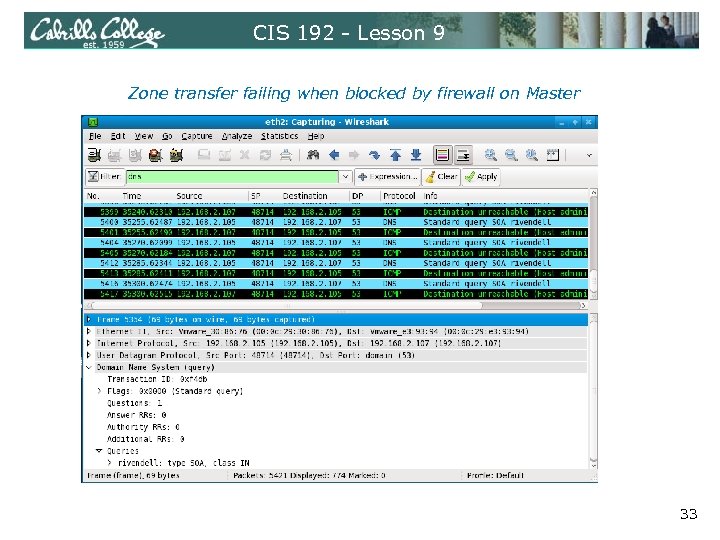Stop the running capture icon
Viewport: 720px width, 540px height.
155,155
